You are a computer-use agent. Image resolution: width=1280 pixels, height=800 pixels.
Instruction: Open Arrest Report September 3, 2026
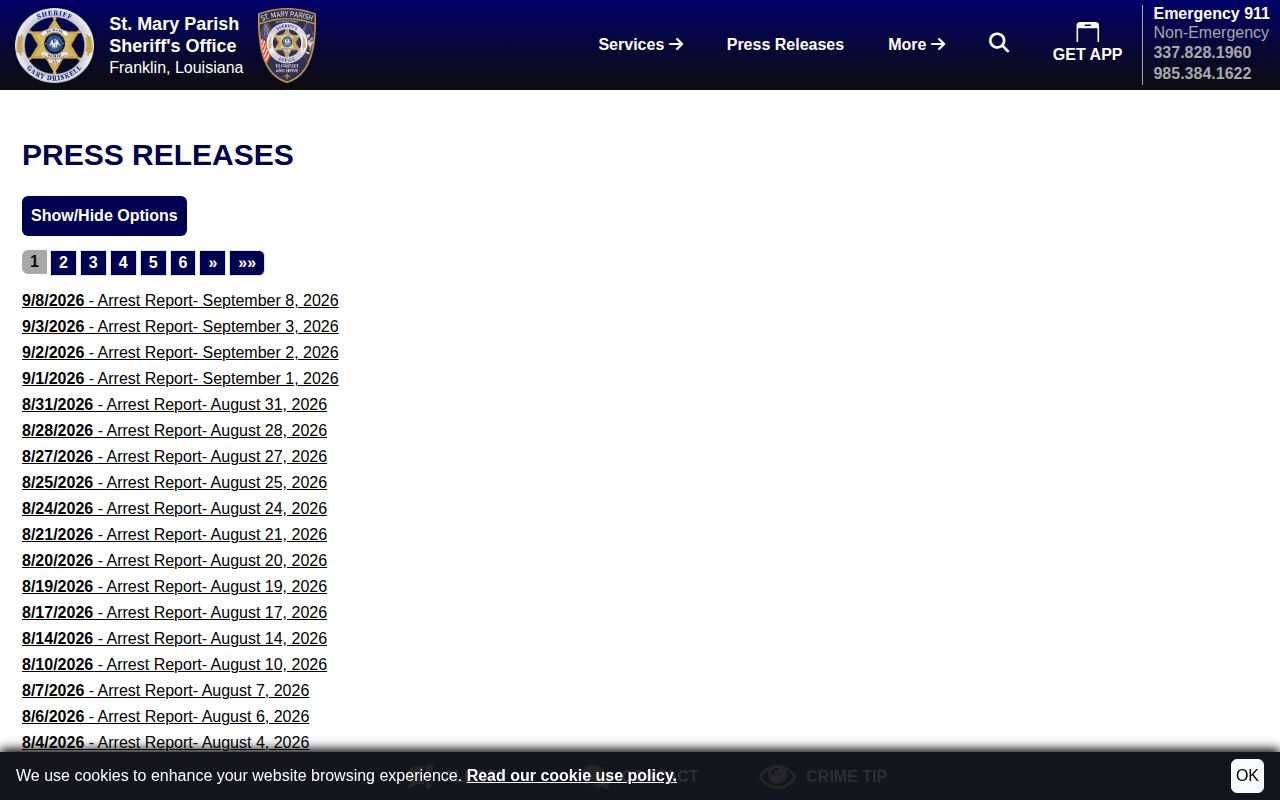pos(180,327)
